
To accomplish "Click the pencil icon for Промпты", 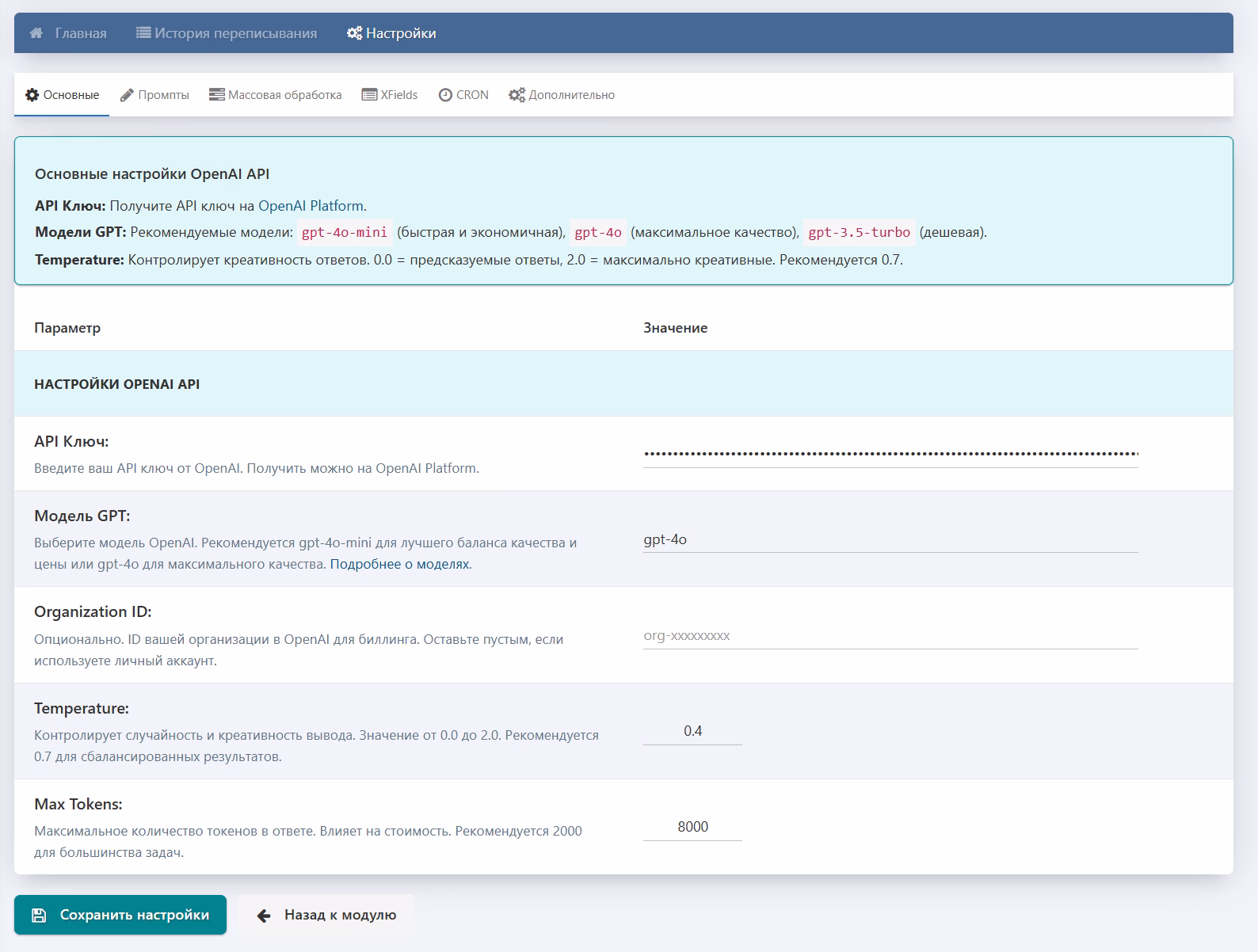I will point(127,95).
